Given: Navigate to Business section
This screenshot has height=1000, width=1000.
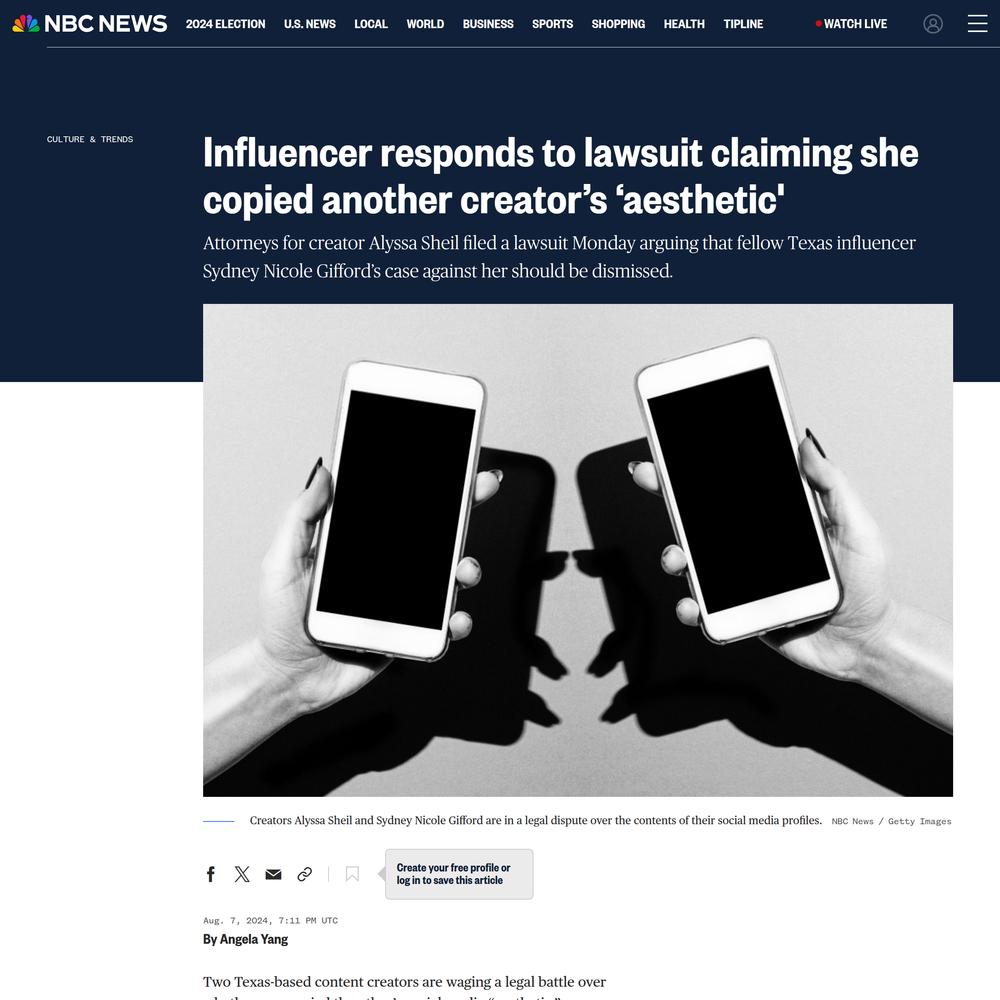Looking at the screenshot, I should (x=488, y=24).
